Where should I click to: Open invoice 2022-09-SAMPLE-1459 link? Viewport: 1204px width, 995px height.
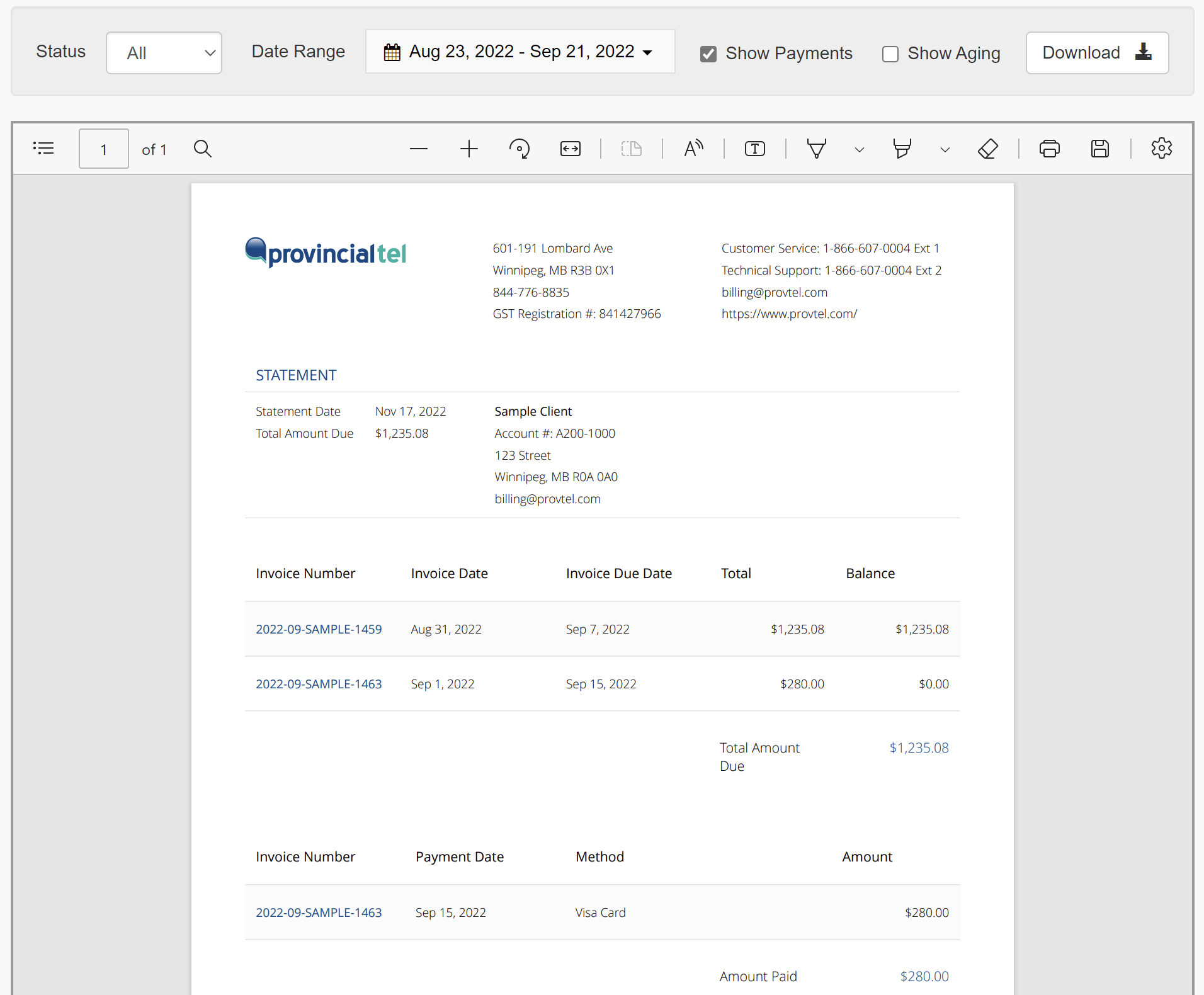click(x=319, y=629)
